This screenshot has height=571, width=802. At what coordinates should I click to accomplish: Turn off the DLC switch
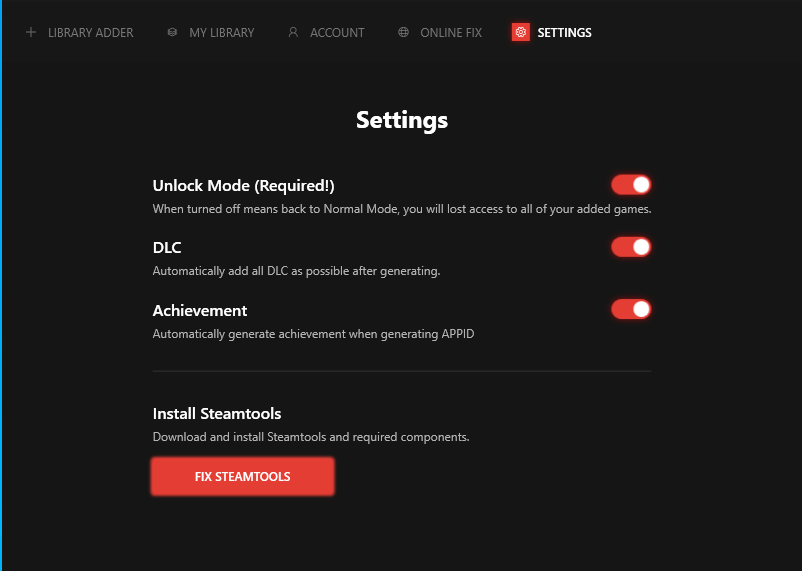tap(631, 247)
